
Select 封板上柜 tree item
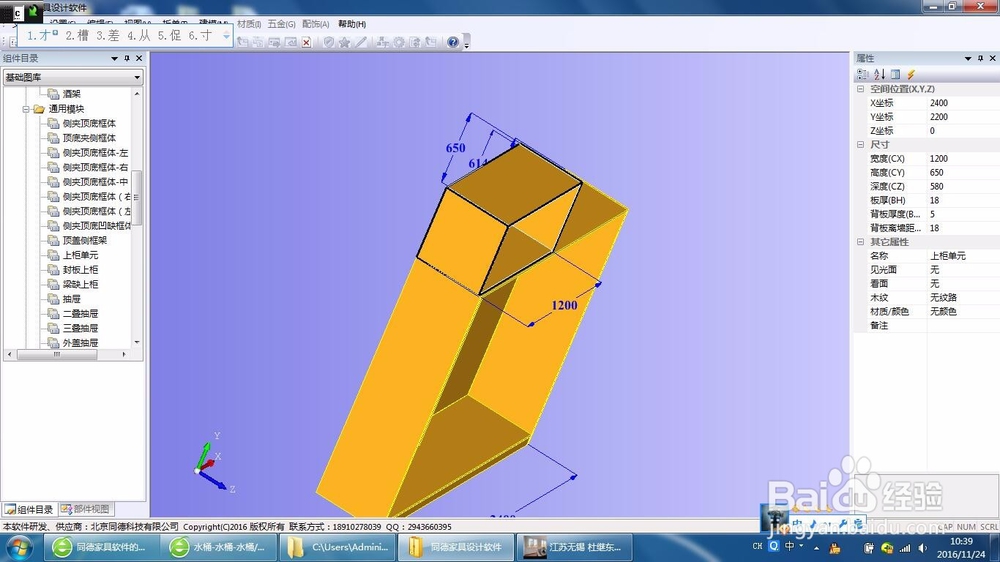click(80, 270)
